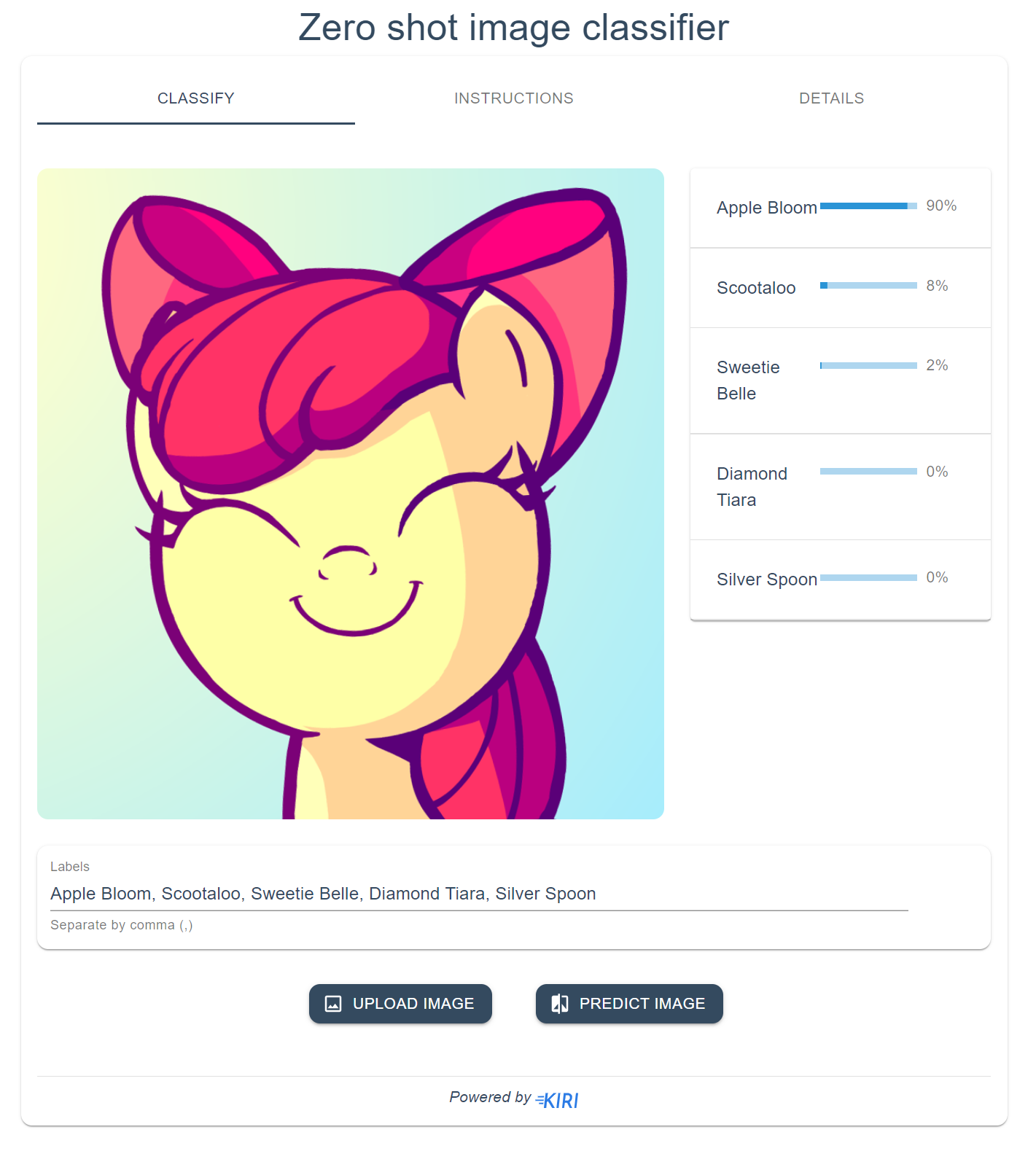
Task: Select the Diamond Tiara result row
Action: (841, 487)
